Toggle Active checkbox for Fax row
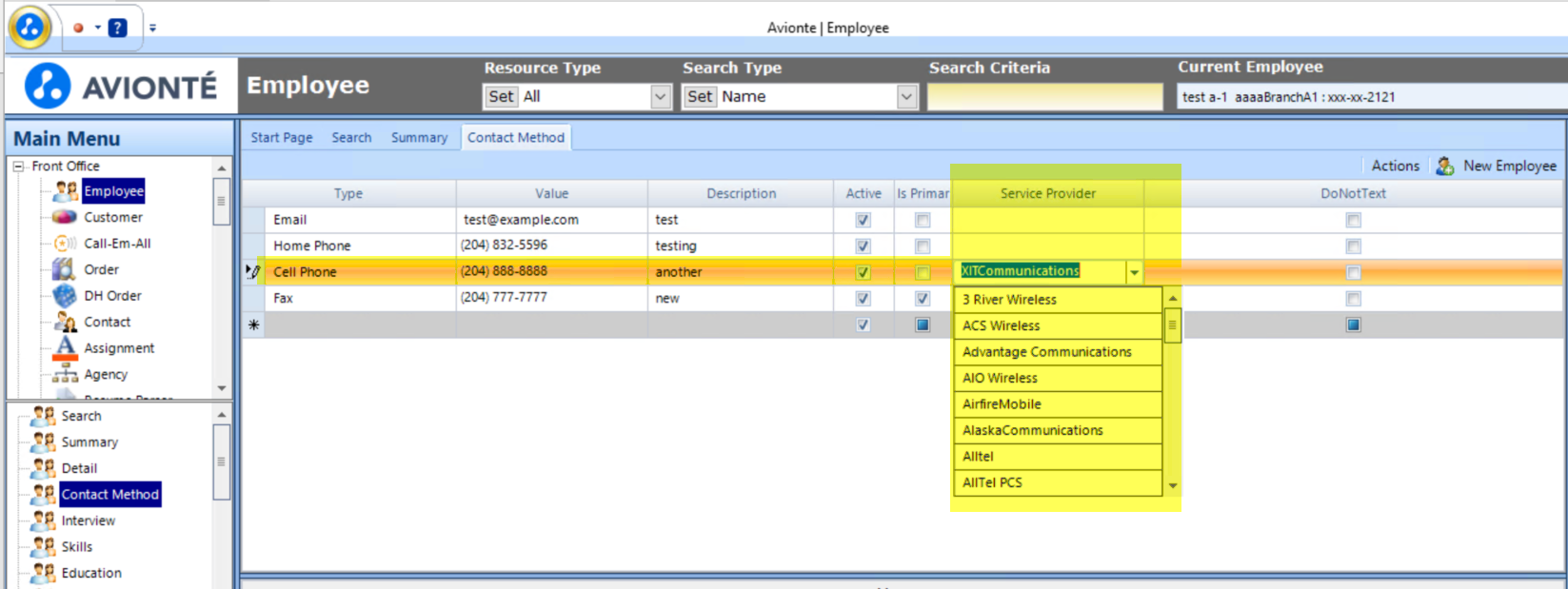Screen dimensions: 1568x589 tap(863, 298)
